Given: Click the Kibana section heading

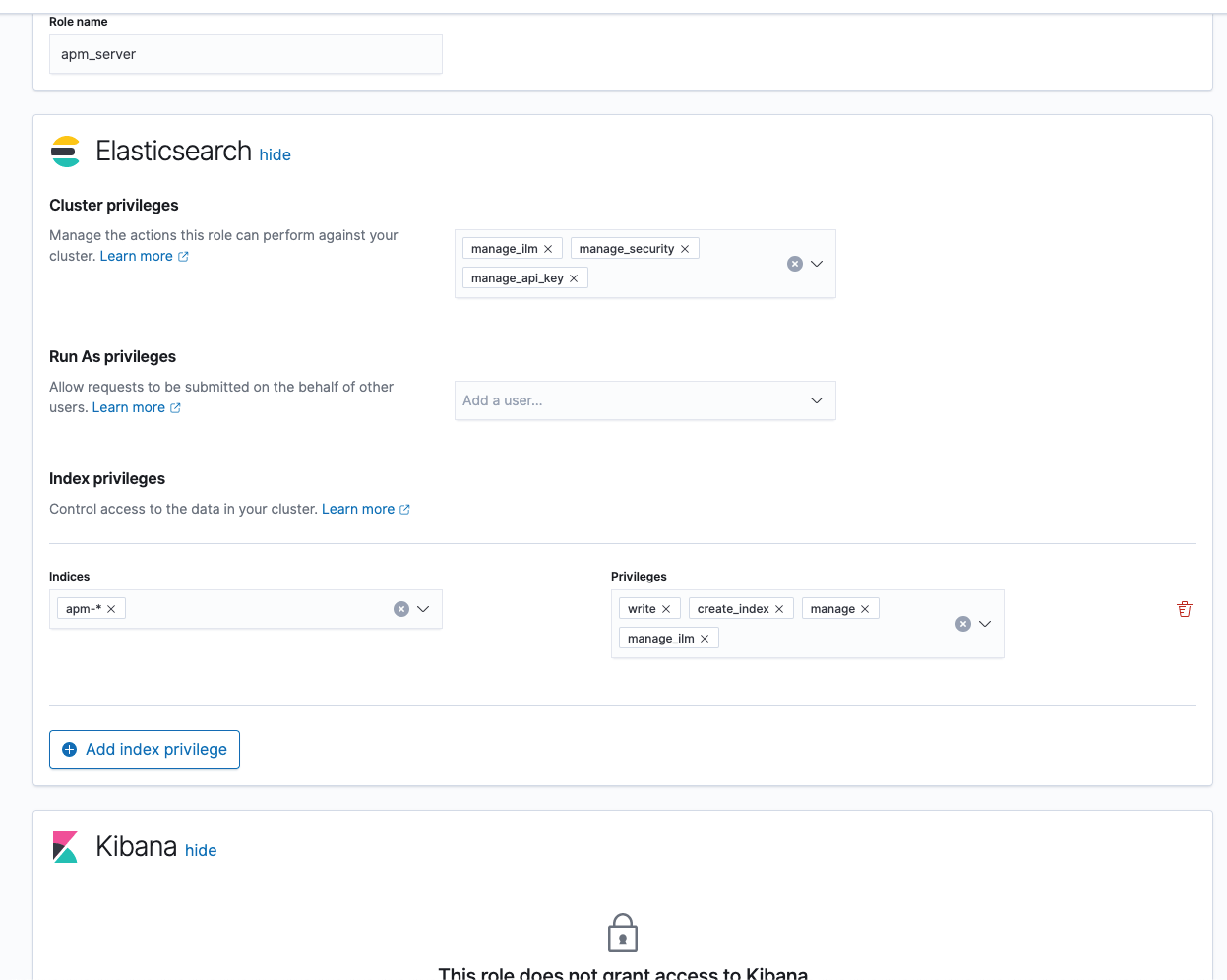Looking at the screenshot, I should coord(137,846).
